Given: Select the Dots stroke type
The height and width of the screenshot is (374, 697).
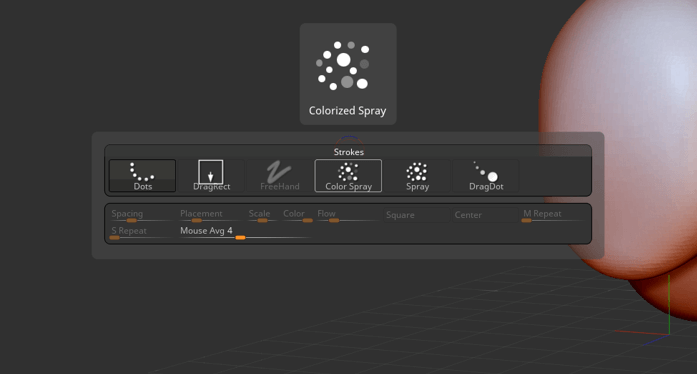Looking at the screenshot, I should pos(142,176).
